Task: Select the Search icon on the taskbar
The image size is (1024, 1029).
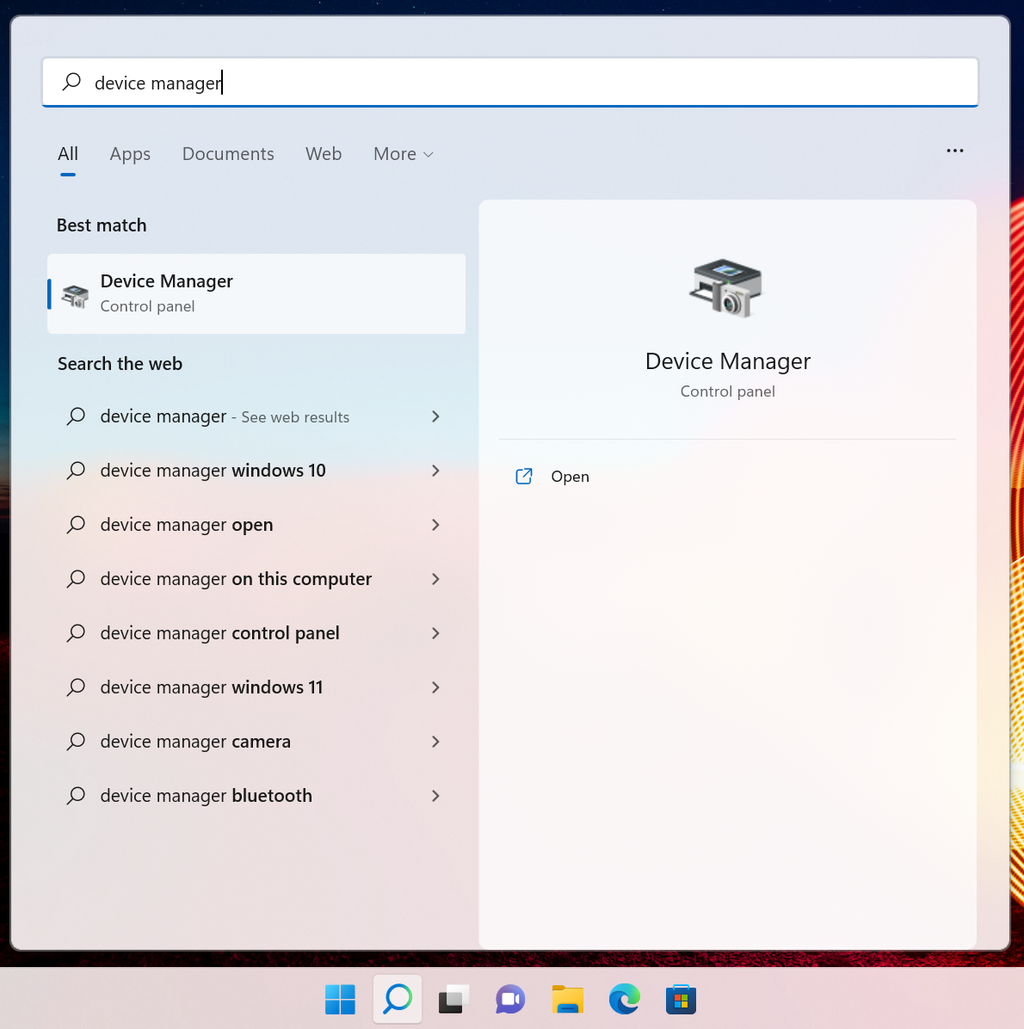Action: pos(397,998)
